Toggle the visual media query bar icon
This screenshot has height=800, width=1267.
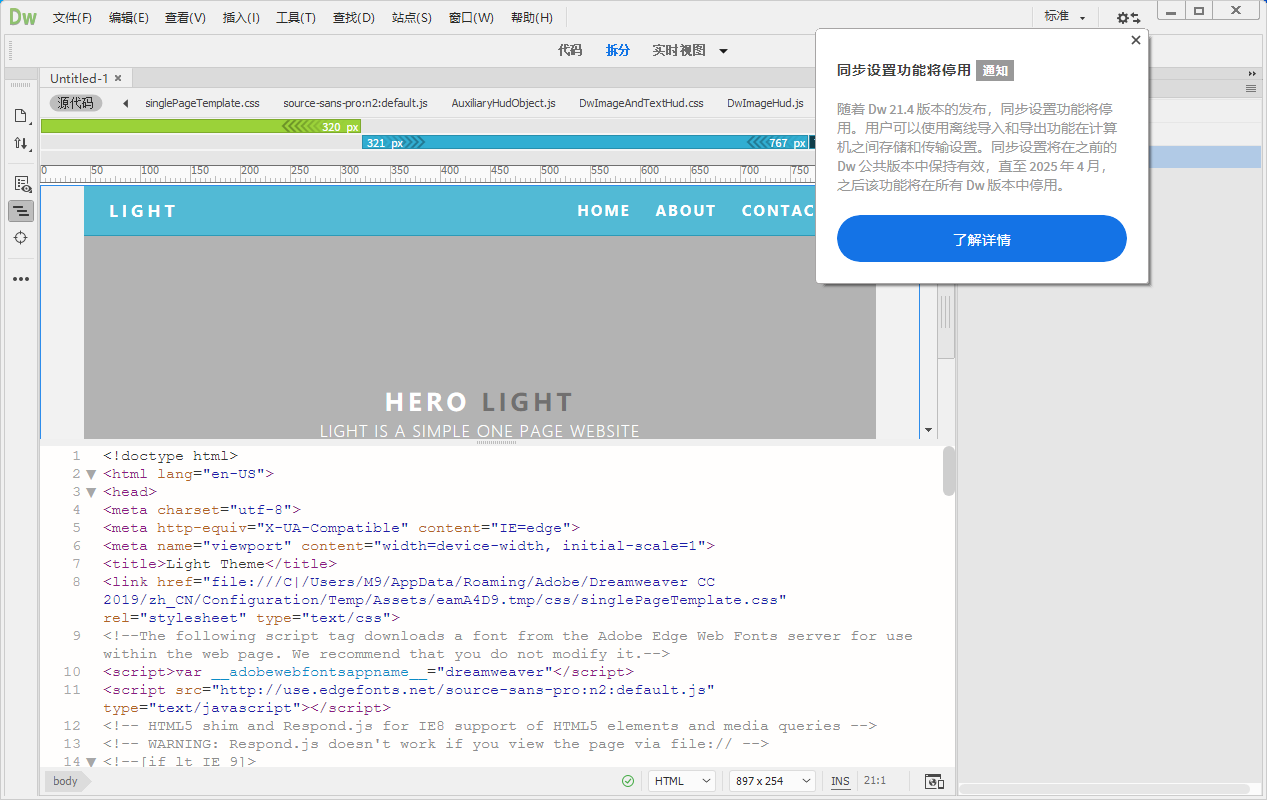click(x=21, y=211)
